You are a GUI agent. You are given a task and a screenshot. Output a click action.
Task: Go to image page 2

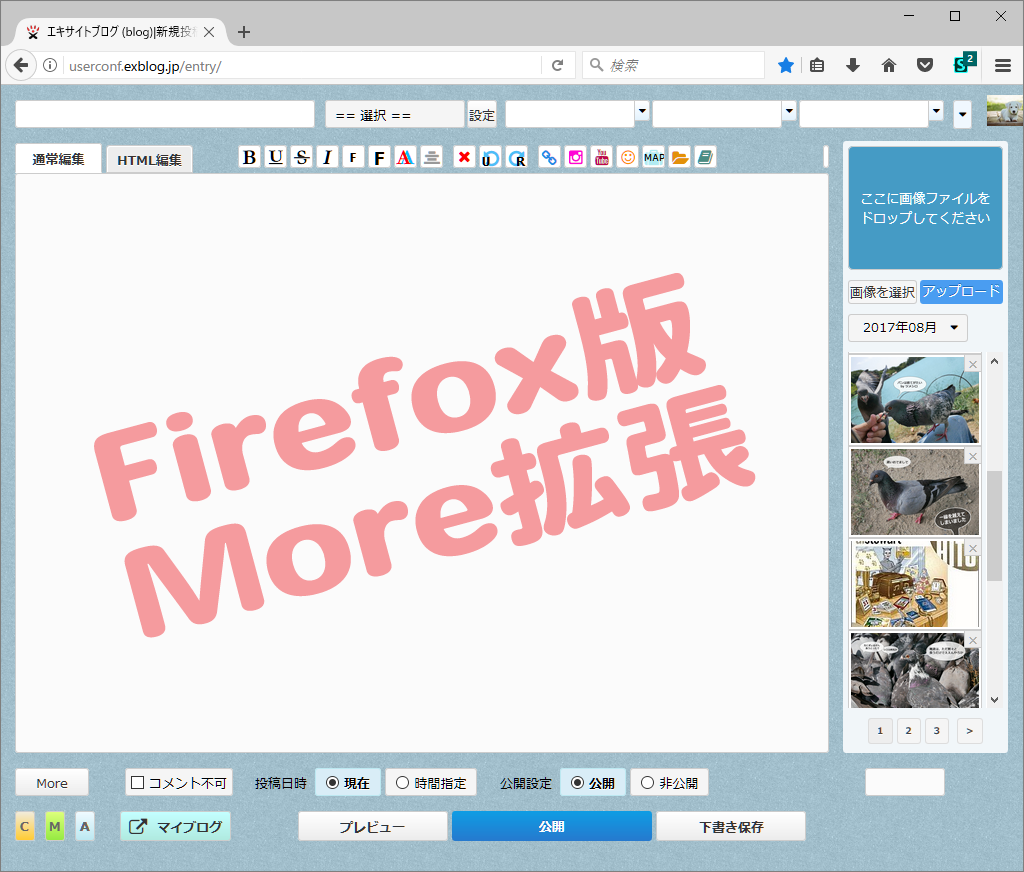pos(908,731)
